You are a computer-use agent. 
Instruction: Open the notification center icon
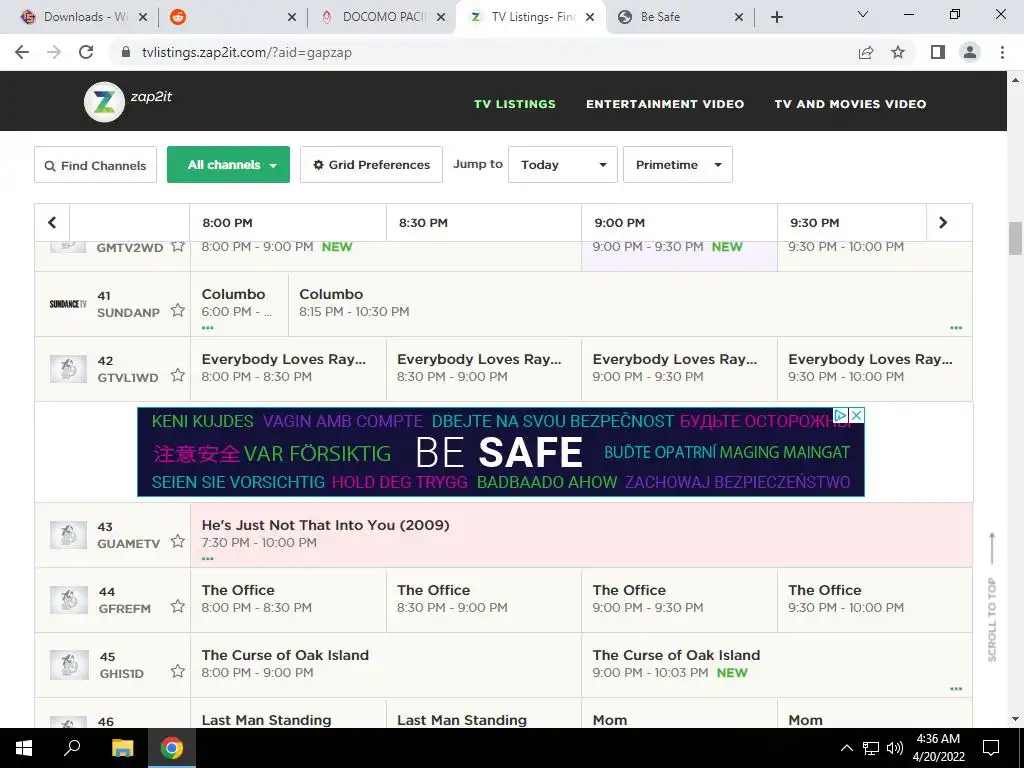pyautogui.click(x=991, y=748)
